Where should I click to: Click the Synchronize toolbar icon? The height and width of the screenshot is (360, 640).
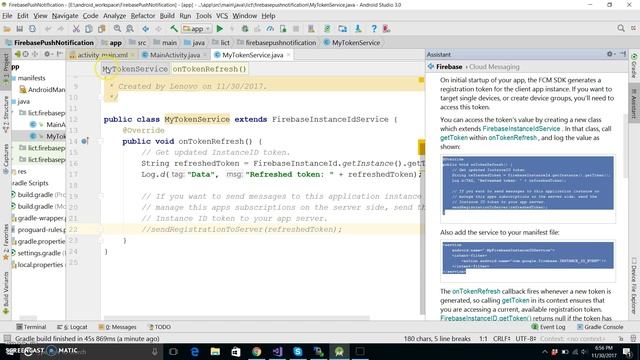pyautogui.click(x=32, y=29)
